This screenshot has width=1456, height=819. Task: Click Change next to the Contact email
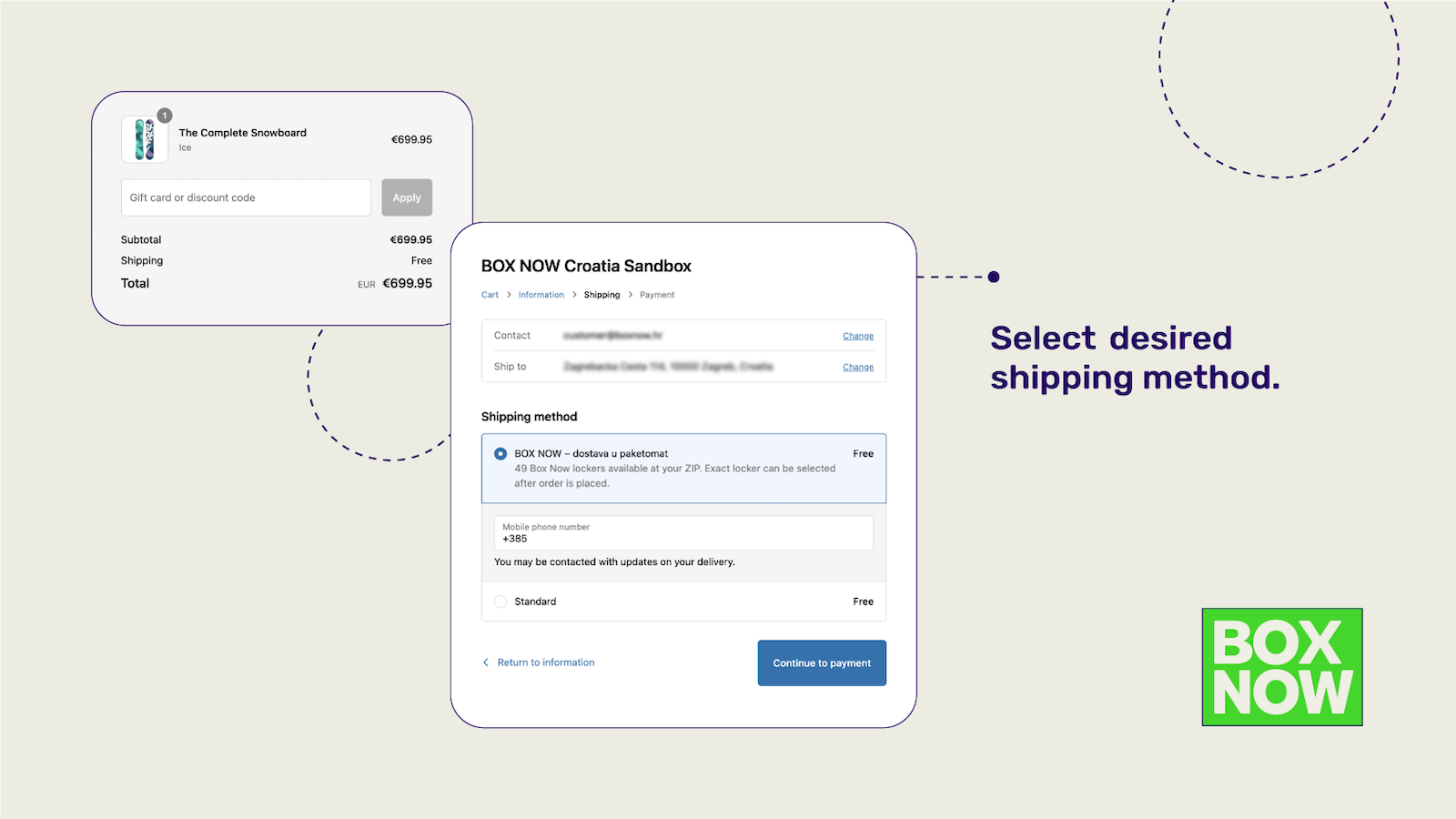(x=857, y=335)
